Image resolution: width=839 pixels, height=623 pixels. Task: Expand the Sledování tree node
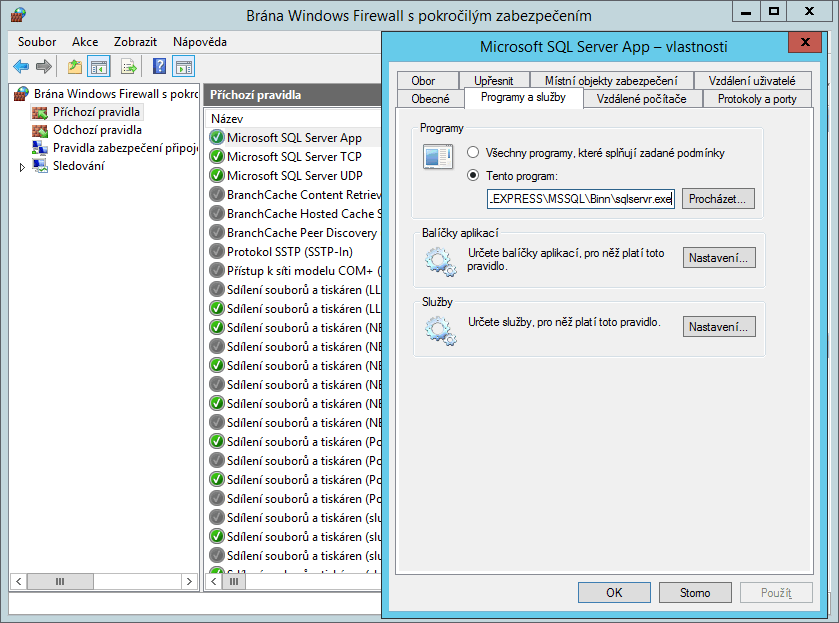click(23, 167)
